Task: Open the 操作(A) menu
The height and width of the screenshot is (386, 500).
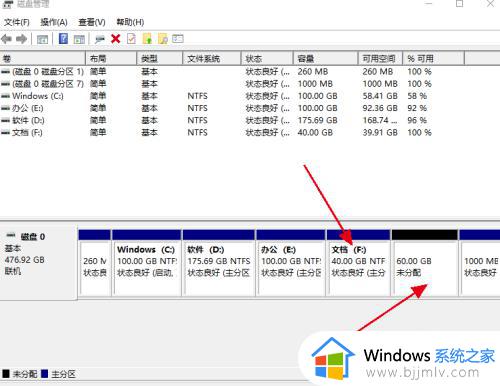Action: pos(54,22)
